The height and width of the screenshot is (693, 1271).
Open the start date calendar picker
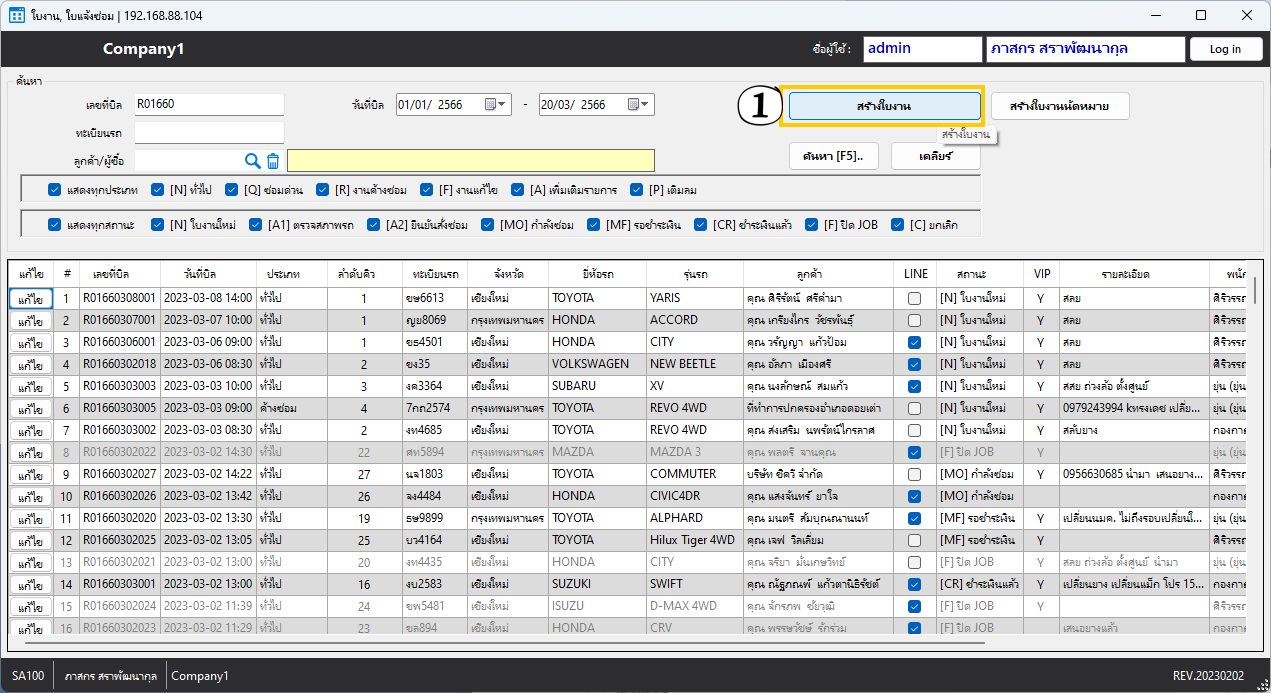(492, 104)
